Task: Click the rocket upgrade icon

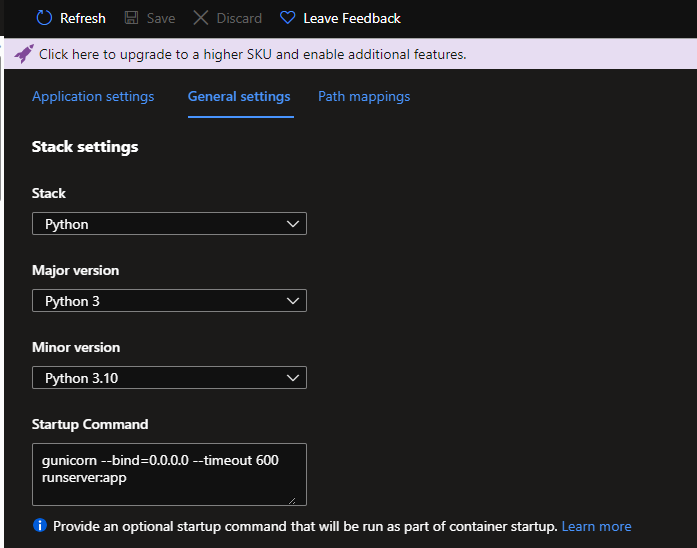Action: tap(24, 54)
